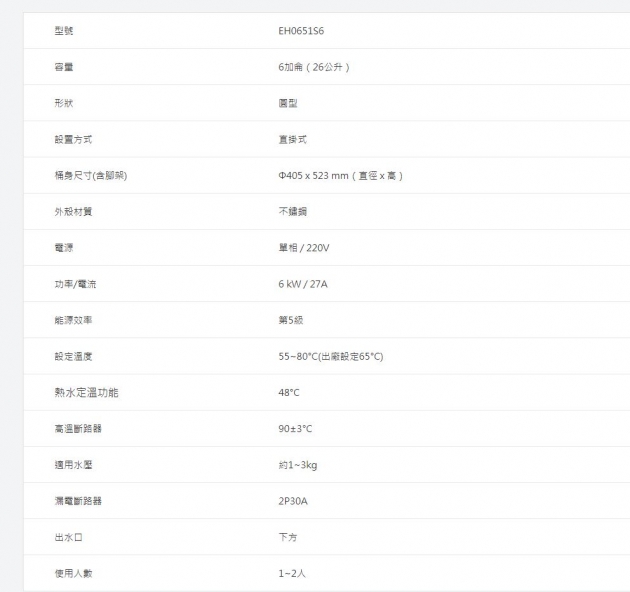Image resolution: width=630 pixels, height=592 pixels.
Task: Click the water pressure value 約1~3kg
Action: click(x=298, y=465)
